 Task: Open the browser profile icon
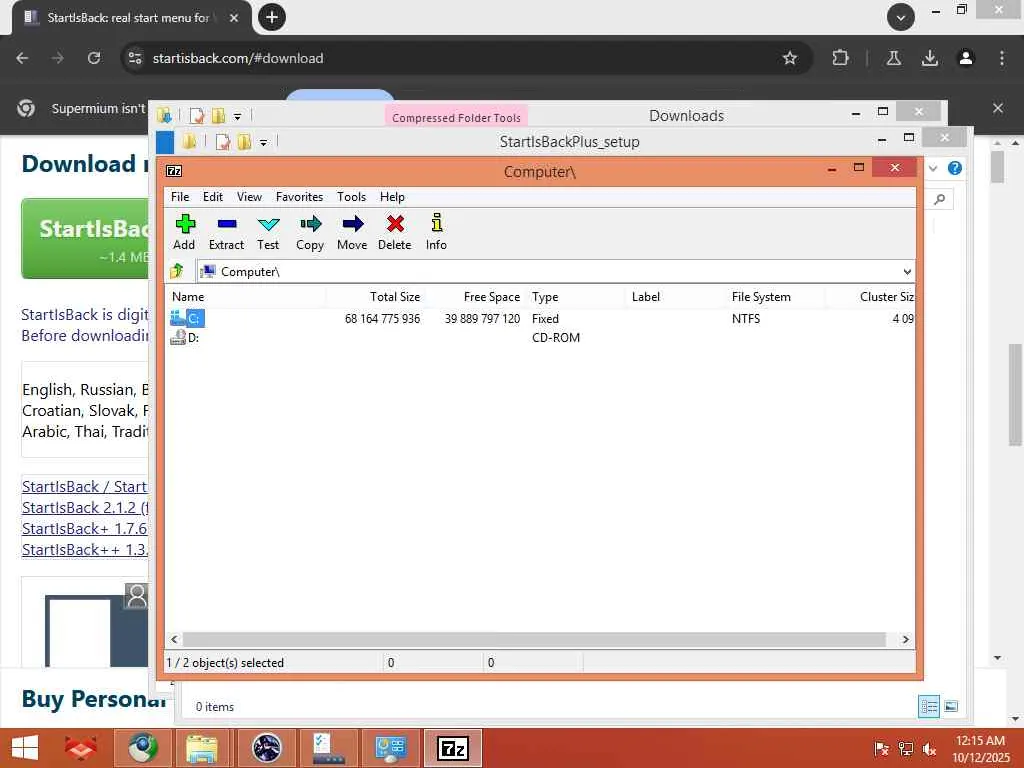[x=966, y=58]
